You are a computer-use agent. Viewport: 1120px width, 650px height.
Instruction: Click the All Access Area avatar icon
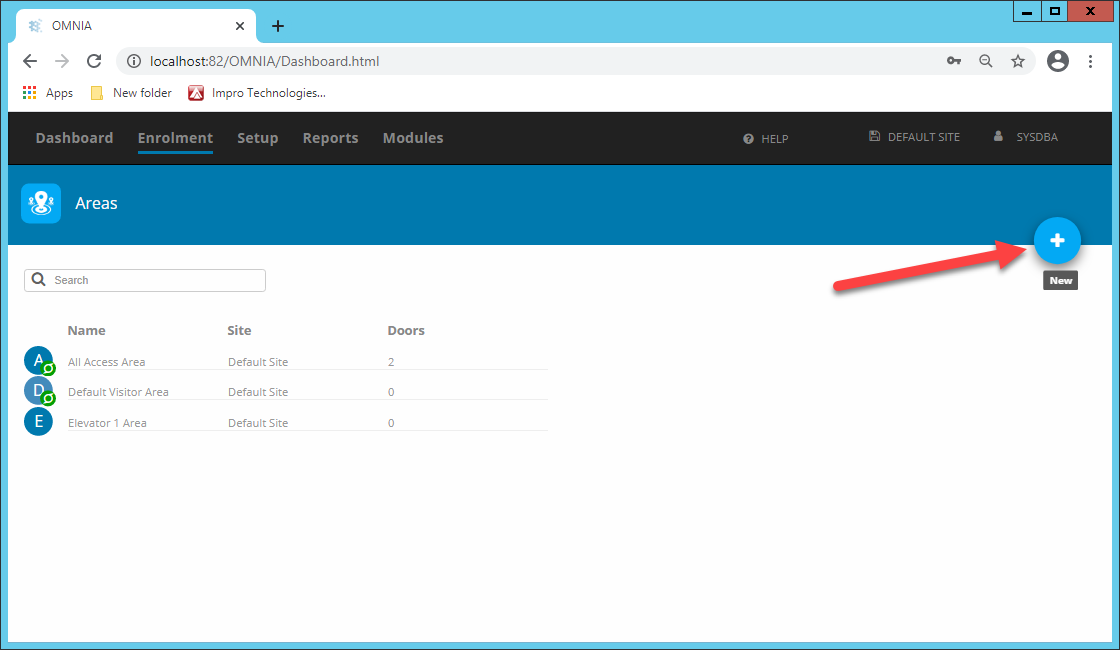(x=39, y=361)
